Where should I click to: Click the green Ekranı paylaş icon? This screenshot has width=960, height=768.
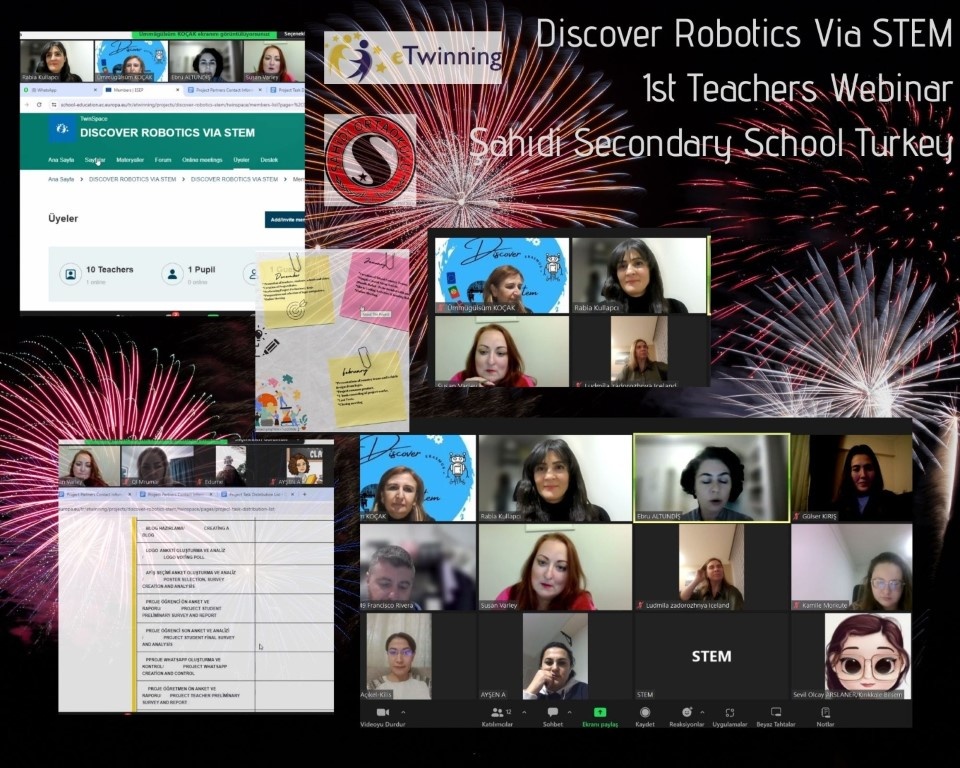(x=600, y=713)
